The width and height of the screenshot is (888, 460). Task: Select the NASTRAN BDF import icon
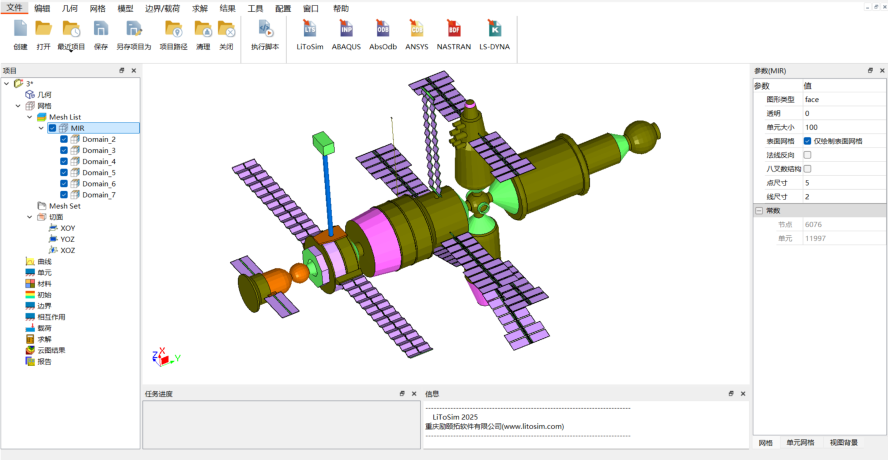click(x=454, y=29)
